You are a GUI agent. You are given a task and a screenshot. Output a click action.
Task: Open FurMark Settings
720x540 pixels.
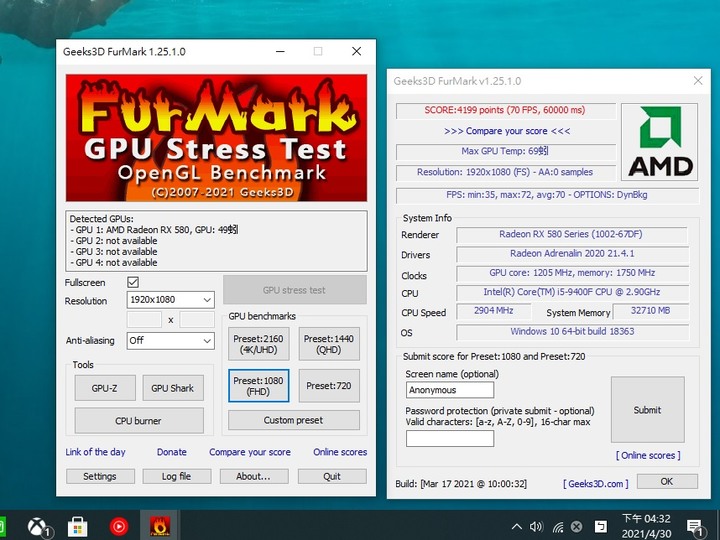click(100, 477)
